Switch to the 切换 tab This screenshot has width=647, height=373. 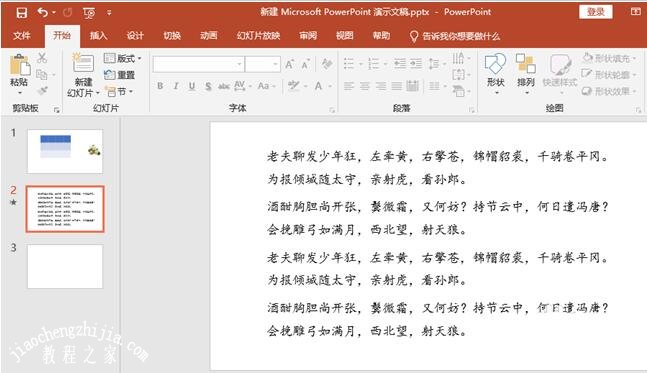point(172,36)
